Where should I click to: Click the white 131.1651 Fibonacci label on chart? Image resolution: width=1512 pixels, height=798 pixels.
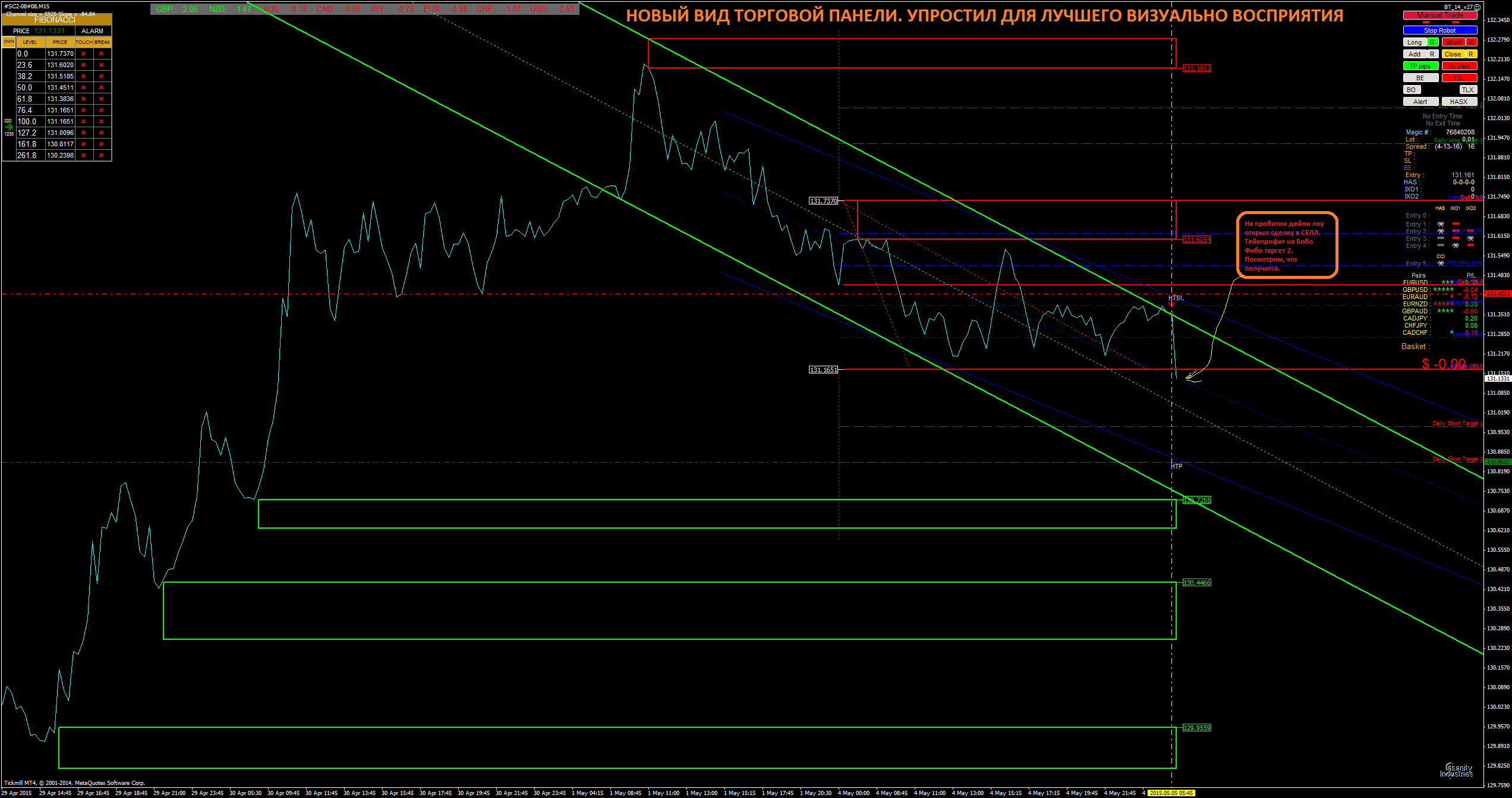click(x=824, y=370)
